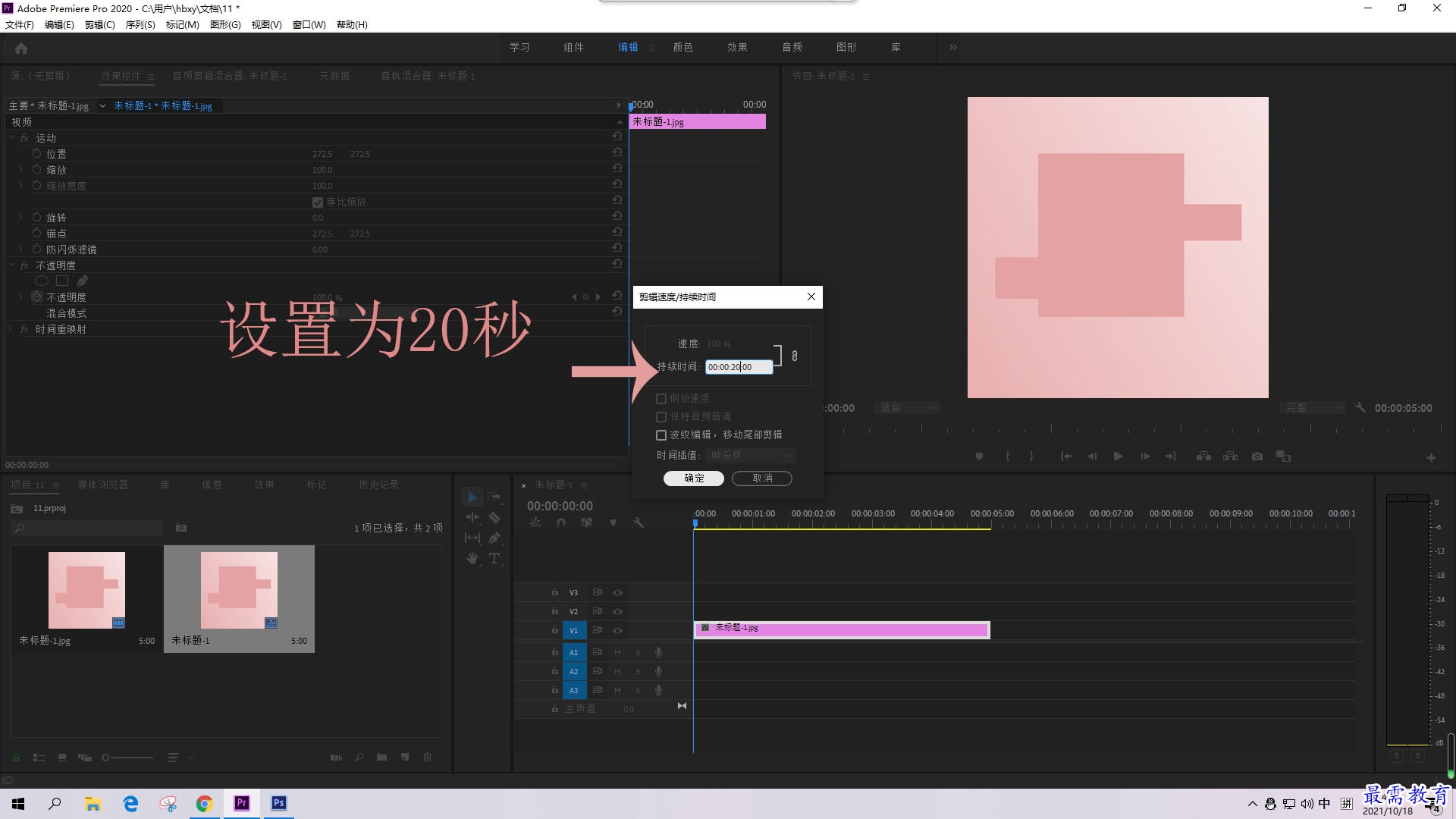The height and width of the screenshot is (819, 1456).
Task: Open program monitor button editor plus
Action: (1431, 457)
